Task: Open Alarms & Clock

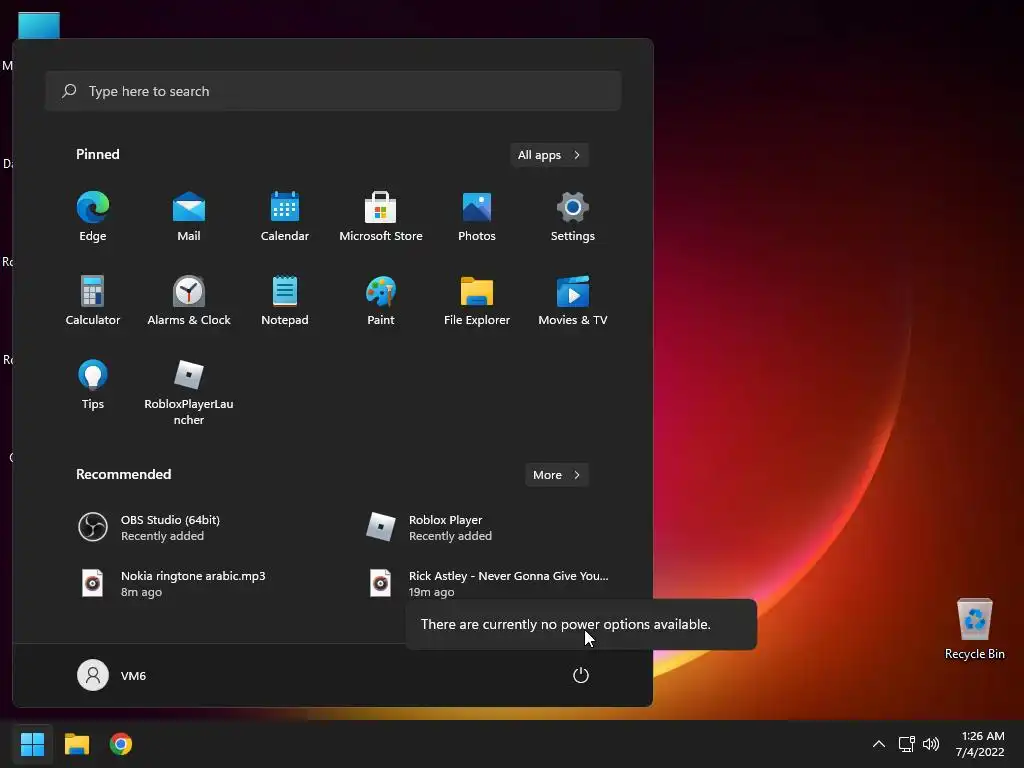Action: [x=189, y=300]
